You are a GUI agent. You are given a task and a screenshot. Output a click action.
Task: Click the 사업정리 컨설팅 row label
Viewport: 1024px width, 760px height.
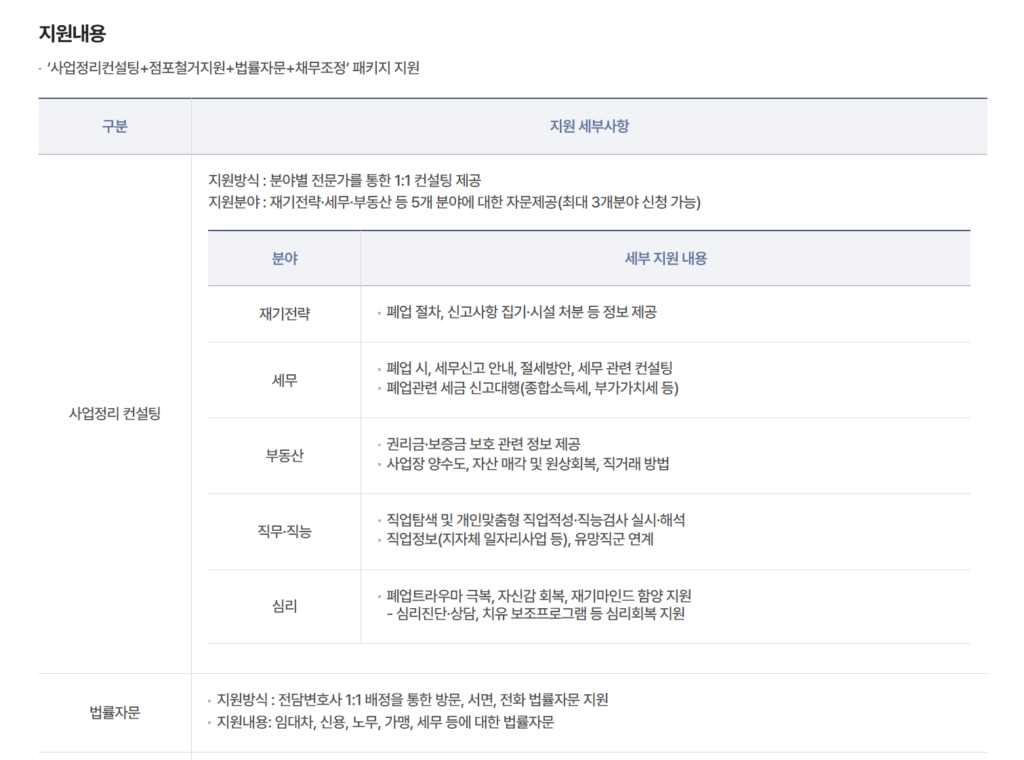(113, 413)
